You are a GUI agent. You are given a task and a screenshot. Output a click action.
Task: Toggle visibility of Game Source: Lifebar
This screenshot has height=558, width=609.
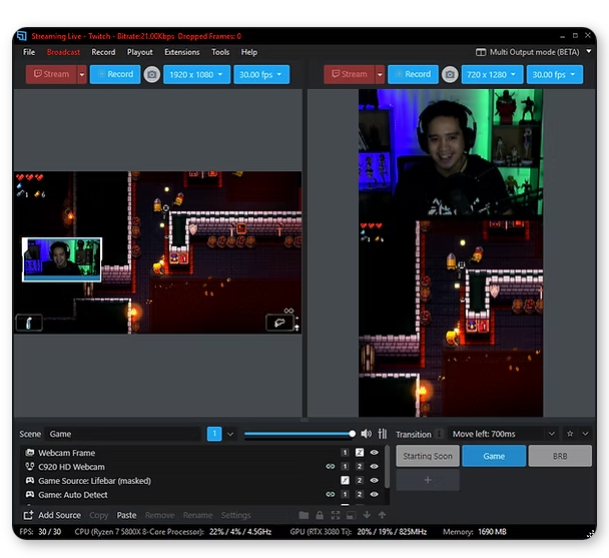[x=374, y=481]
